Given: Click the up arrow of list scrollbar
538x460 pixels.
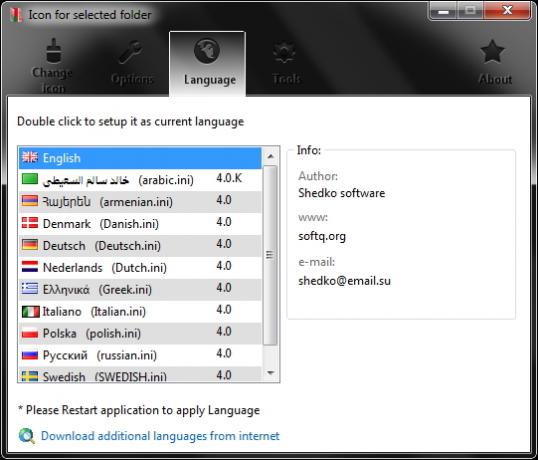Looking at the screenshot, I should (x=270, y=156).
